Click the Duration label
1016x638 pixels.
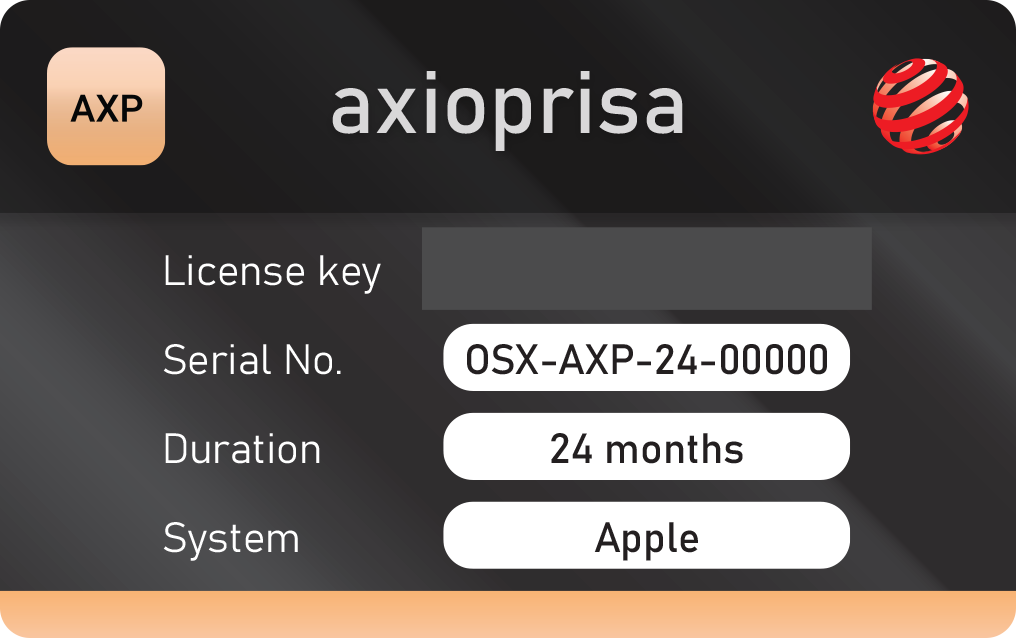click(242, 449)
